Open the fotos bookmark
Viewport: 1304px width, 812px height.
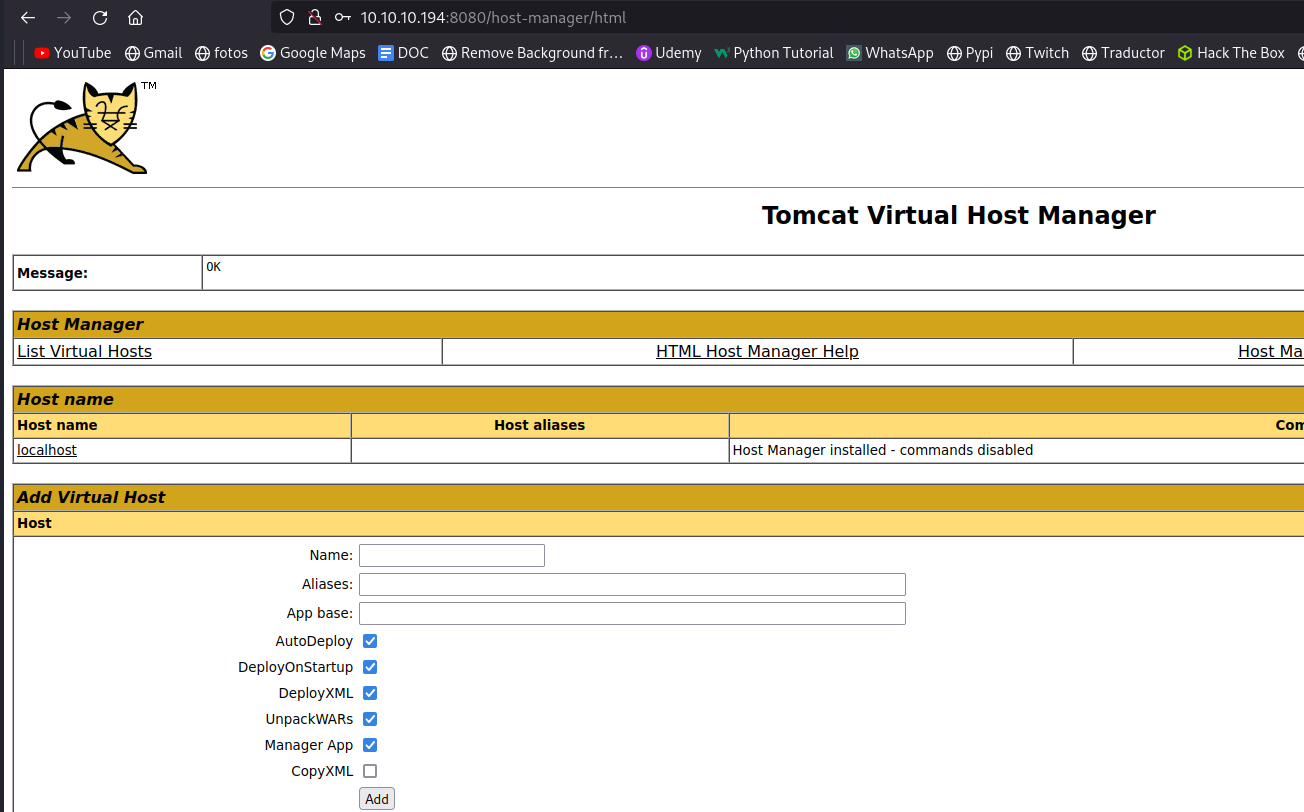point(221,53)
